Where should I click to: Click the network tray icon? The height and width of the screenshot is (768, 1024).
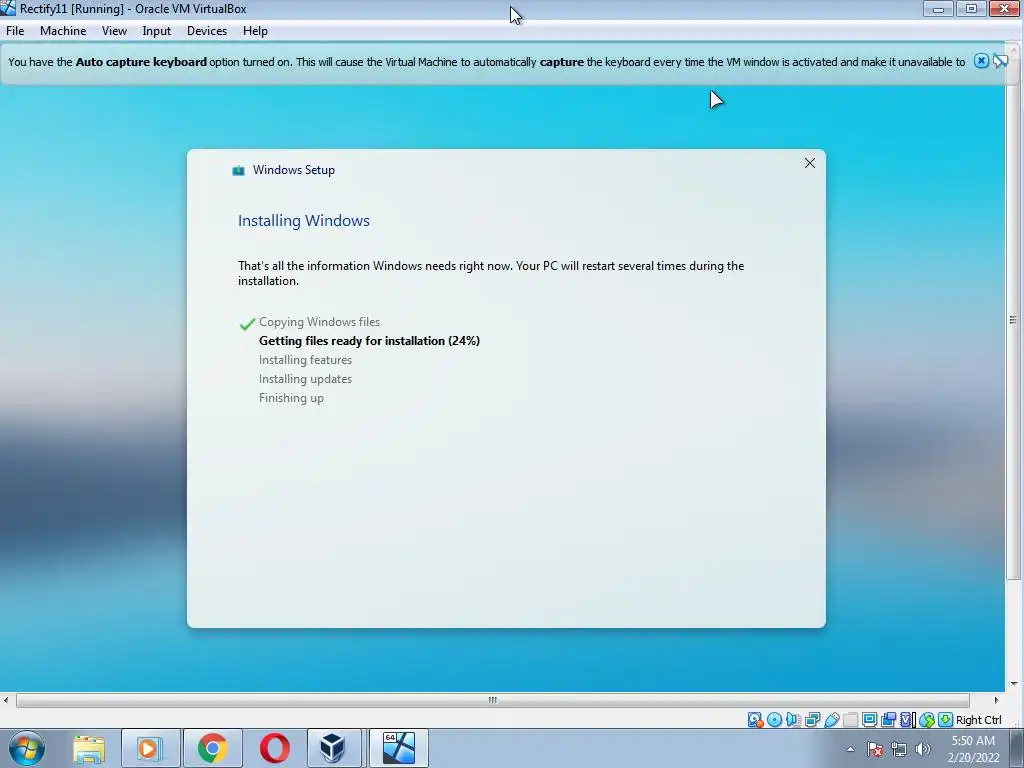[899, 749]
